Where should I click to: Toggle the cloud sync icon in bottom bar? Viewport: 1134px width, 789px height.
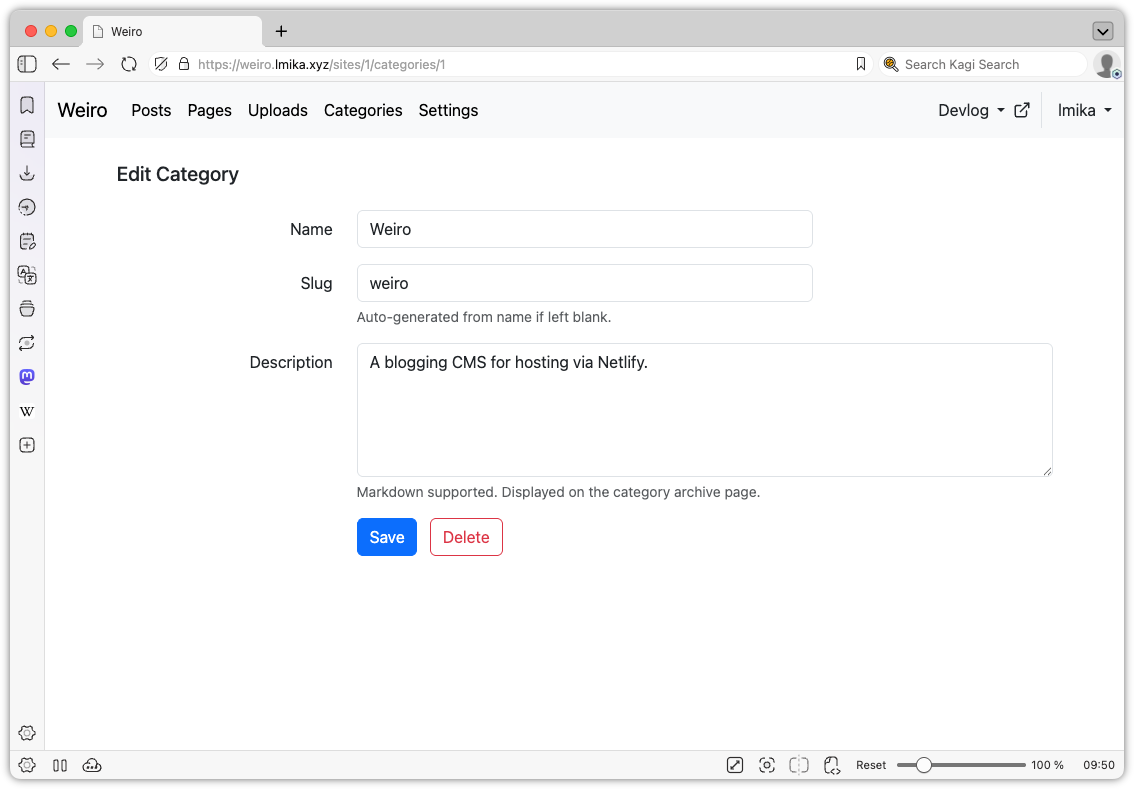92,765
